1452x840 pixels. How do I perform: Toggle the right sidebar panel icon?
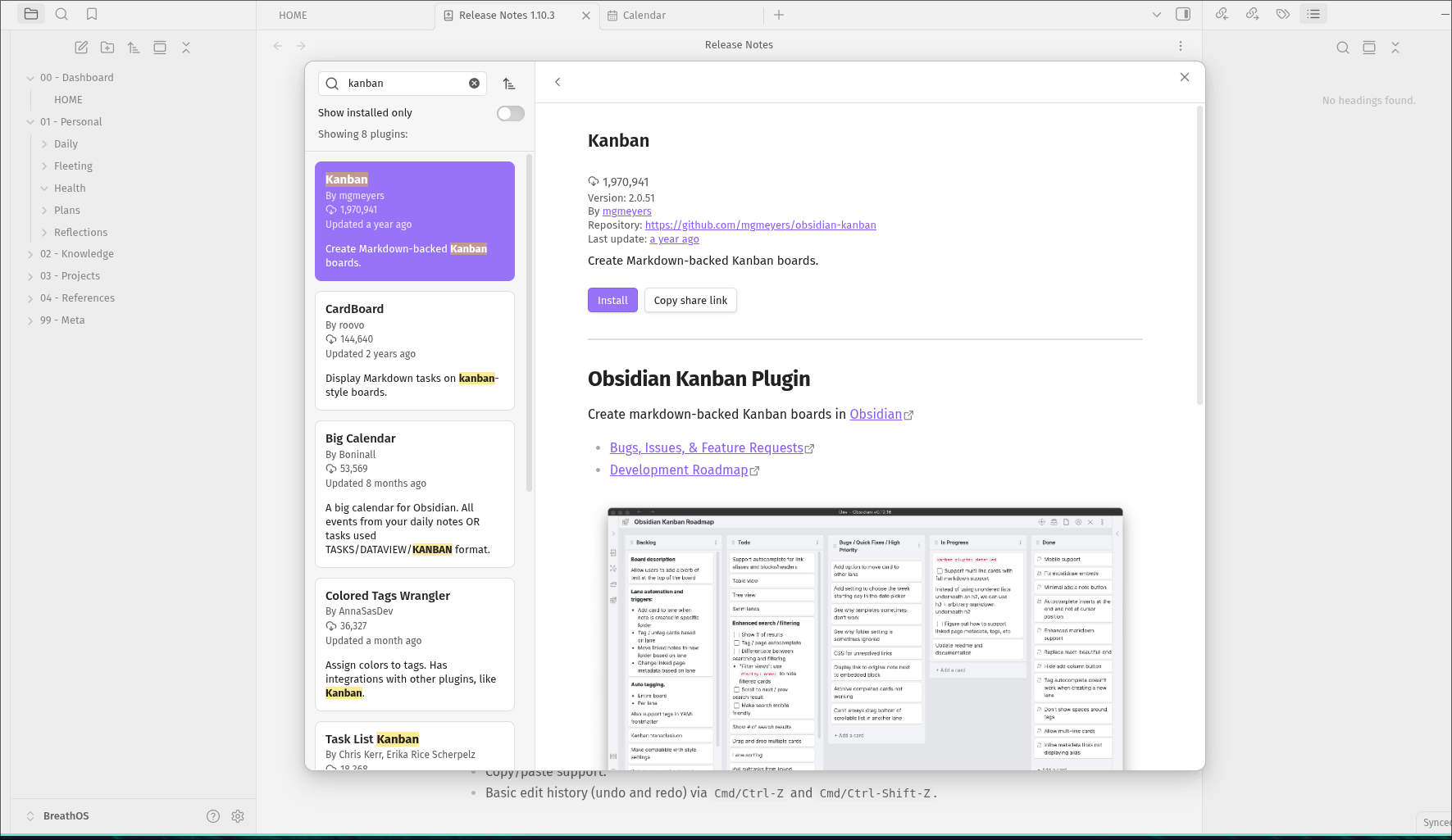coord(1183,14)
